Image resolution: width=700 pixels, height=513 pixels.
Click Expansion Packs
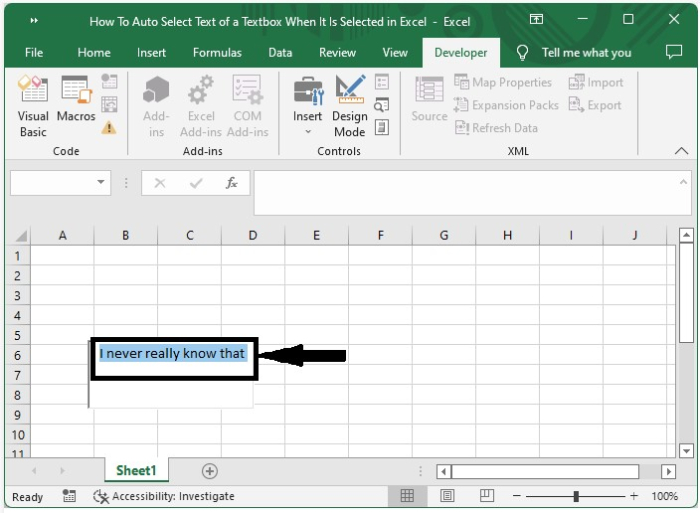coord(506,105)
